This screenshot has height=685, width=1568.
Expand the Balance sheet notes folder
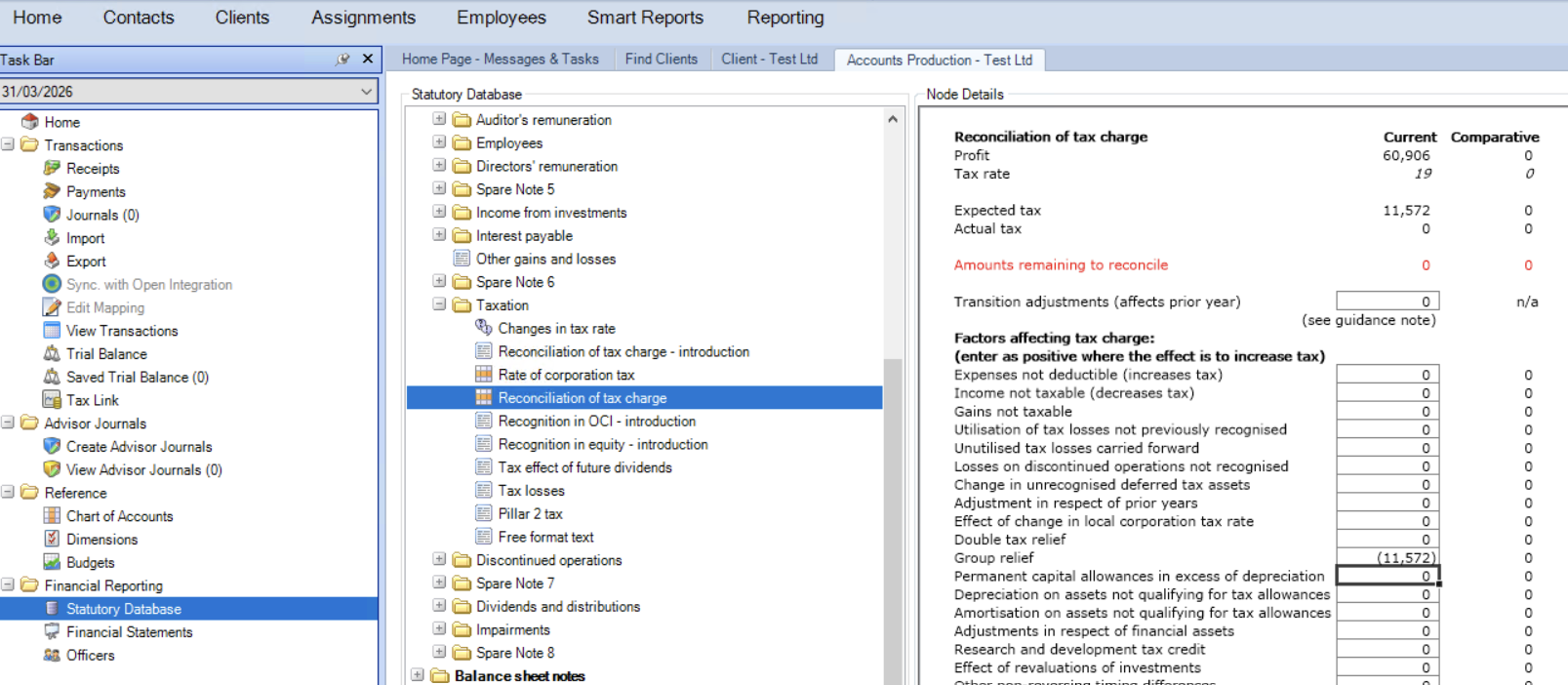(418, 675)
